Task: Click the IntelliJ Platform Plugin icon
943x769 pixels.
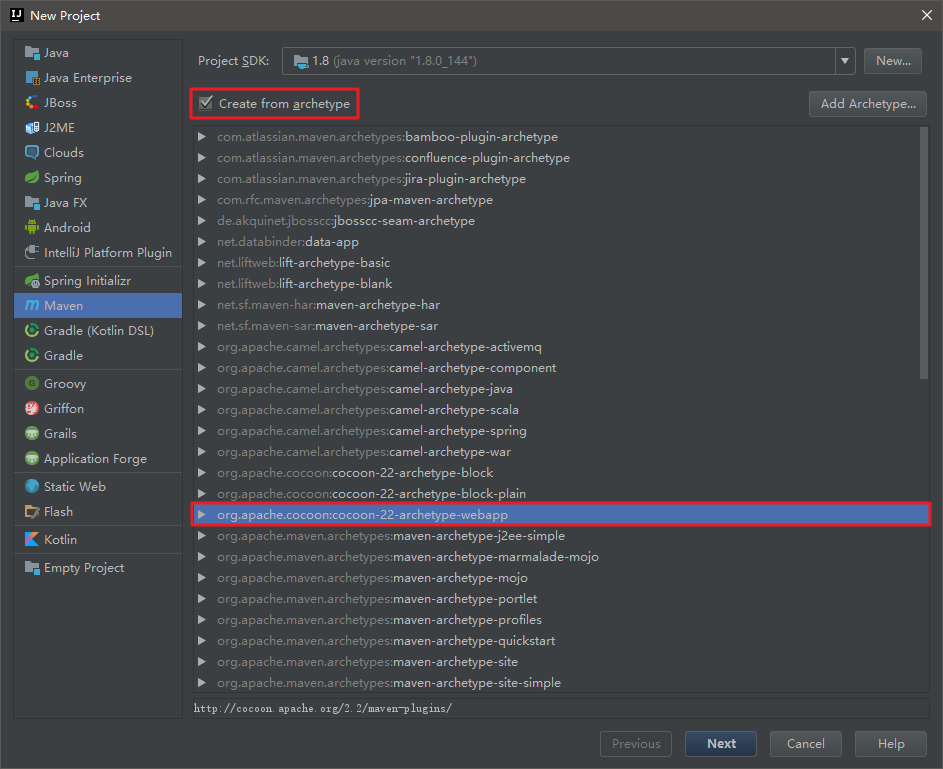Action: point(32,253)
